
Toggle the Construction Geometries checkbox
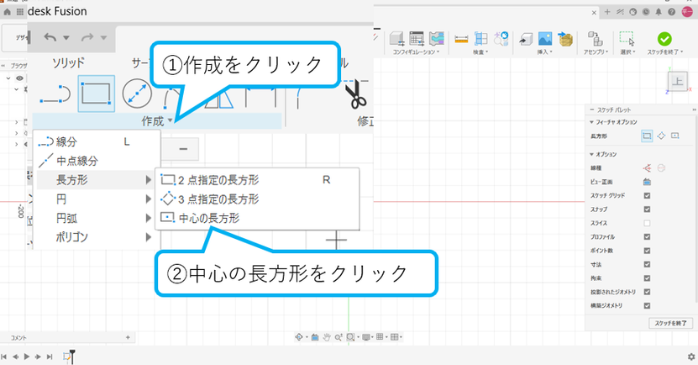tap(647, 306)
